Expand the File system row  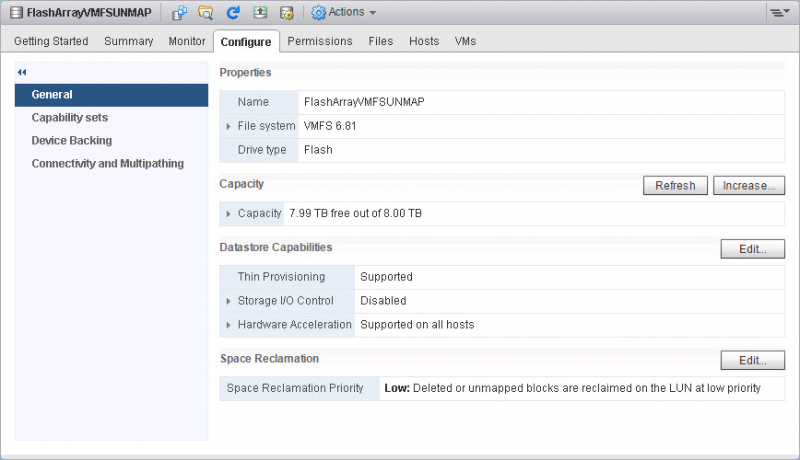coord(228,126)
